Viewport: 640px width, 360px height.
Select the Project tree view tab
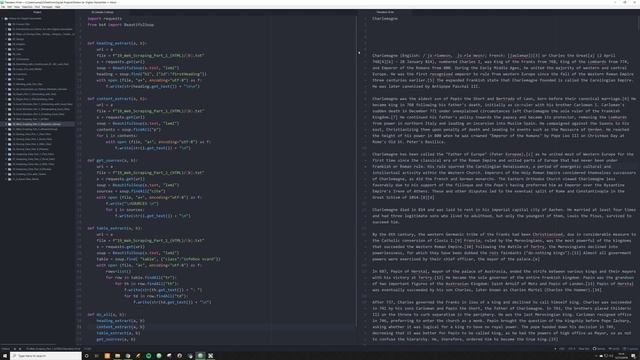(37, 12)
